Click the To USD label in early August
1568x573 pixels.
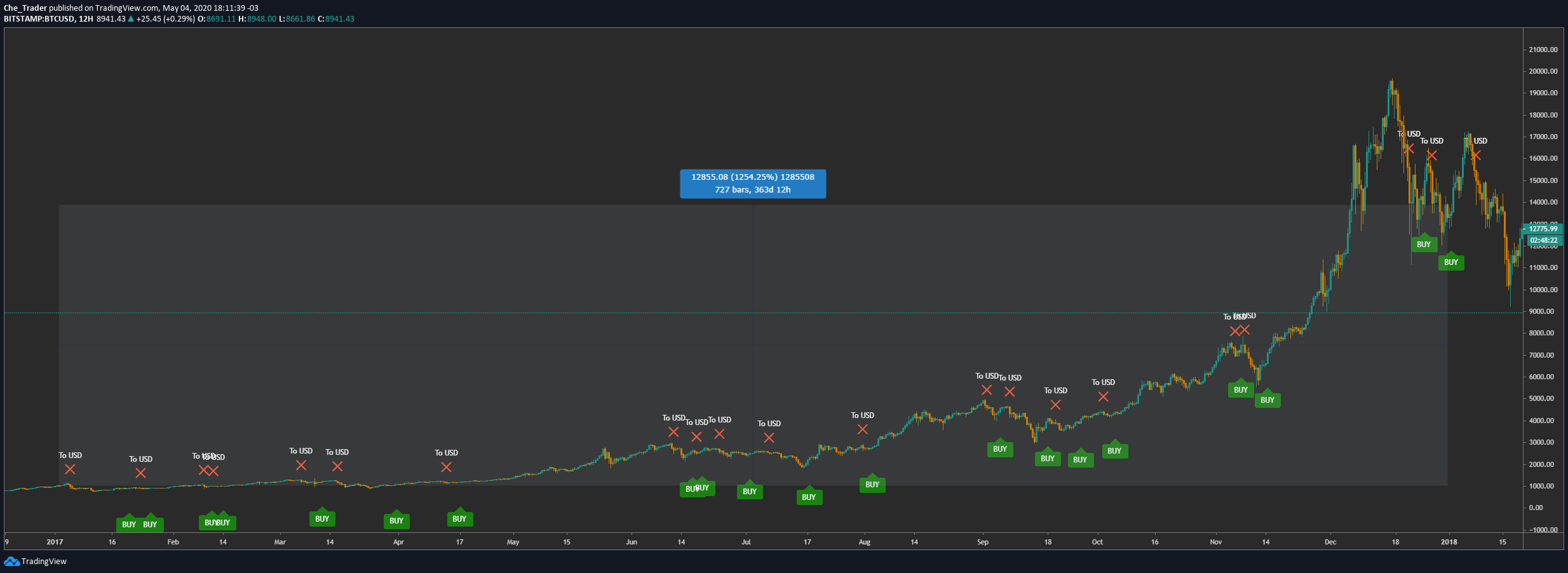[862, 415]
